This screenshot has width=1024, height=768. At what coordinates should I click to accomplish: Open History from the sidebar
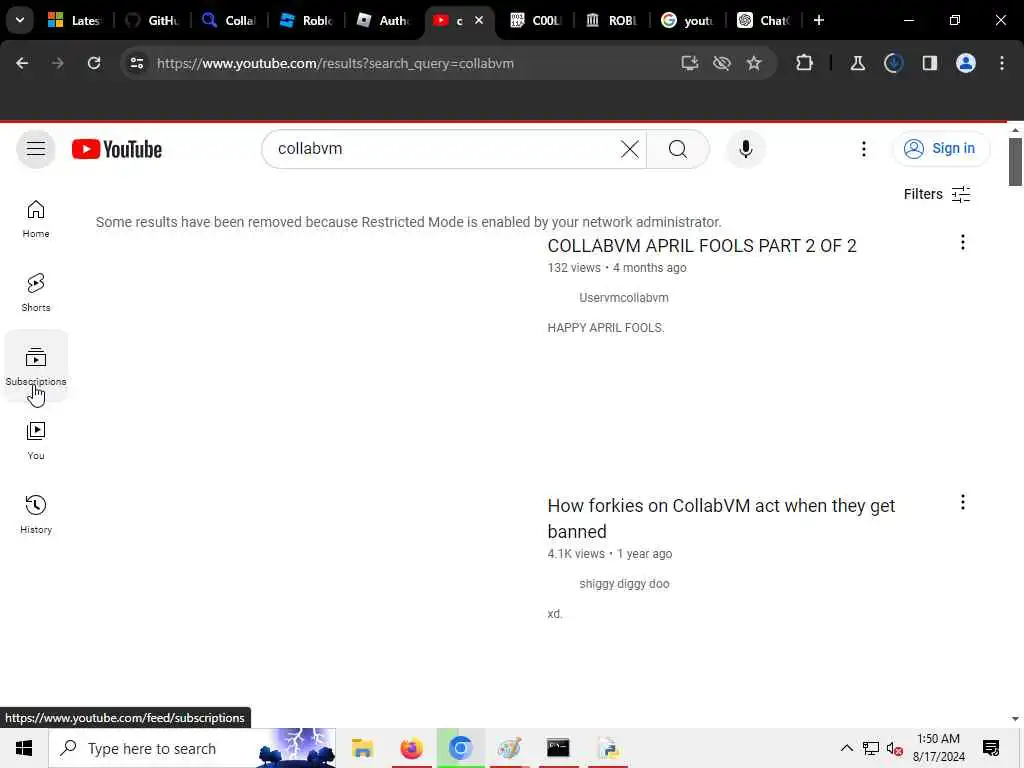[36, 515]
